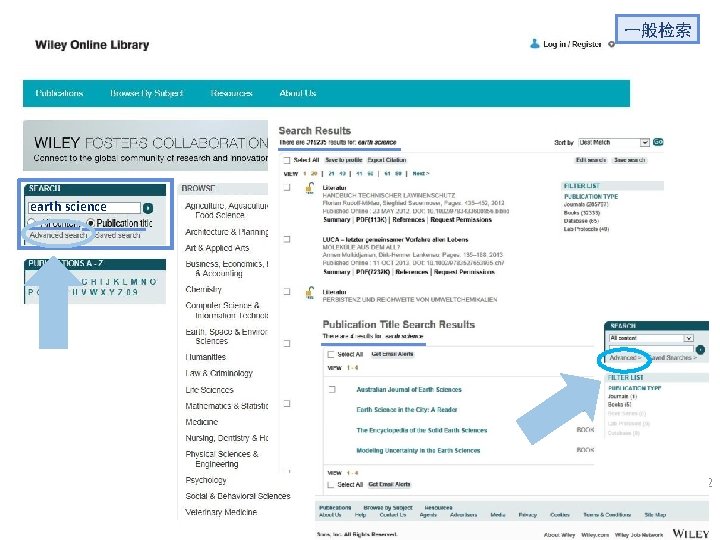The height and width of the screenshot is (540, 720).
Task: Tick Select All above the Search Results list
Action: 287,160
